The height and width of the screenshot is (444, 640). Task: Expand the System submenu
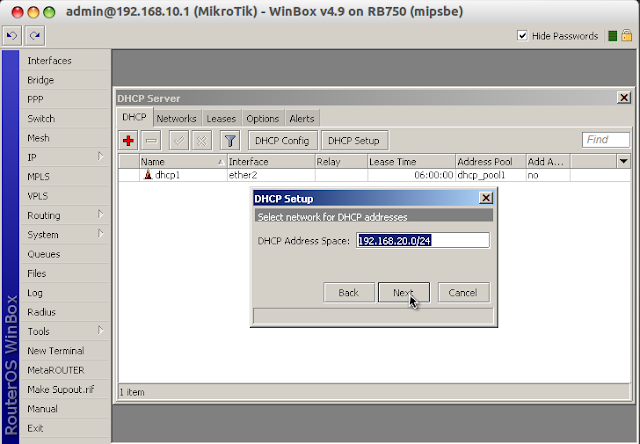click(100, 234)
